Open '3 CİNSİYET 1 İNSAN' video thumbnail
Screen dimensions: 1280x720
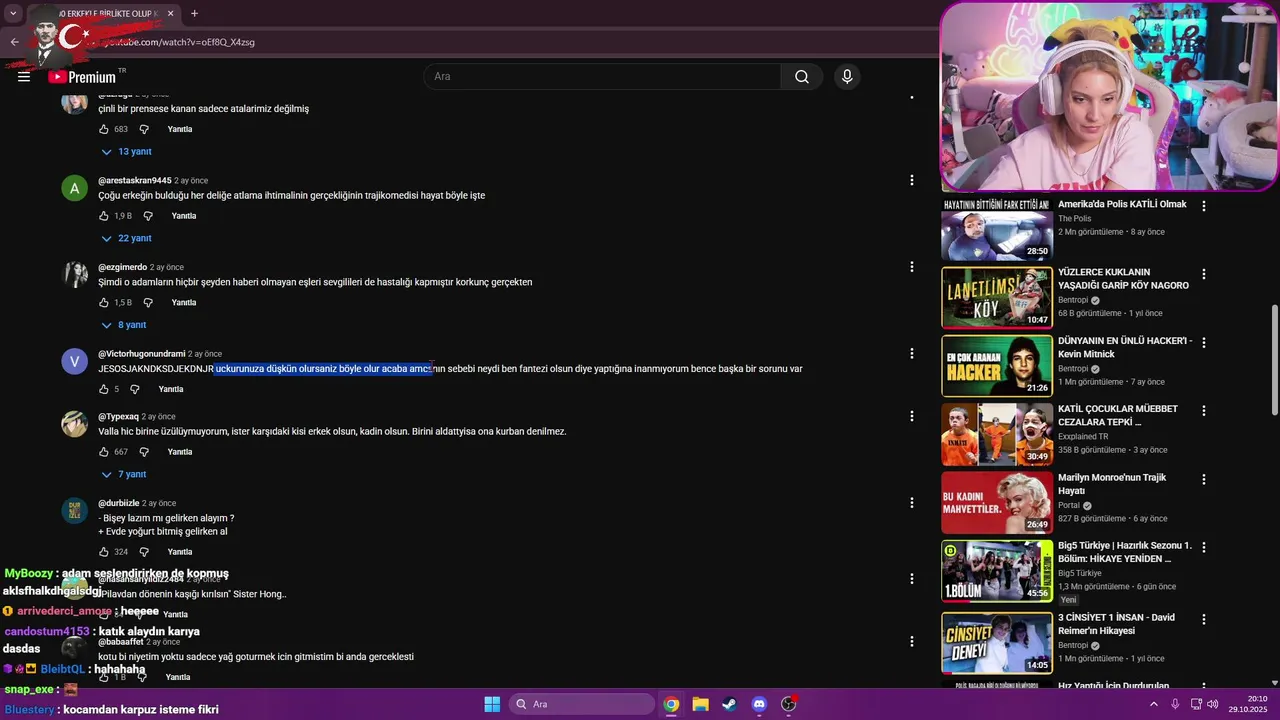click(996, 643)
